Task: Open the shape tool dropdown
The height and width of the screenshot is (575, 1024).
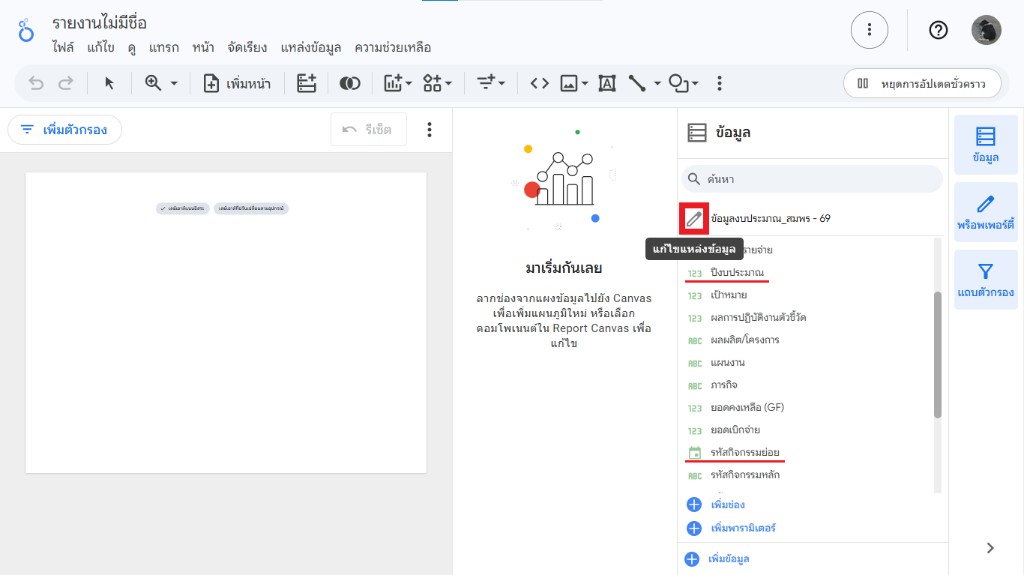Action: 684,84
